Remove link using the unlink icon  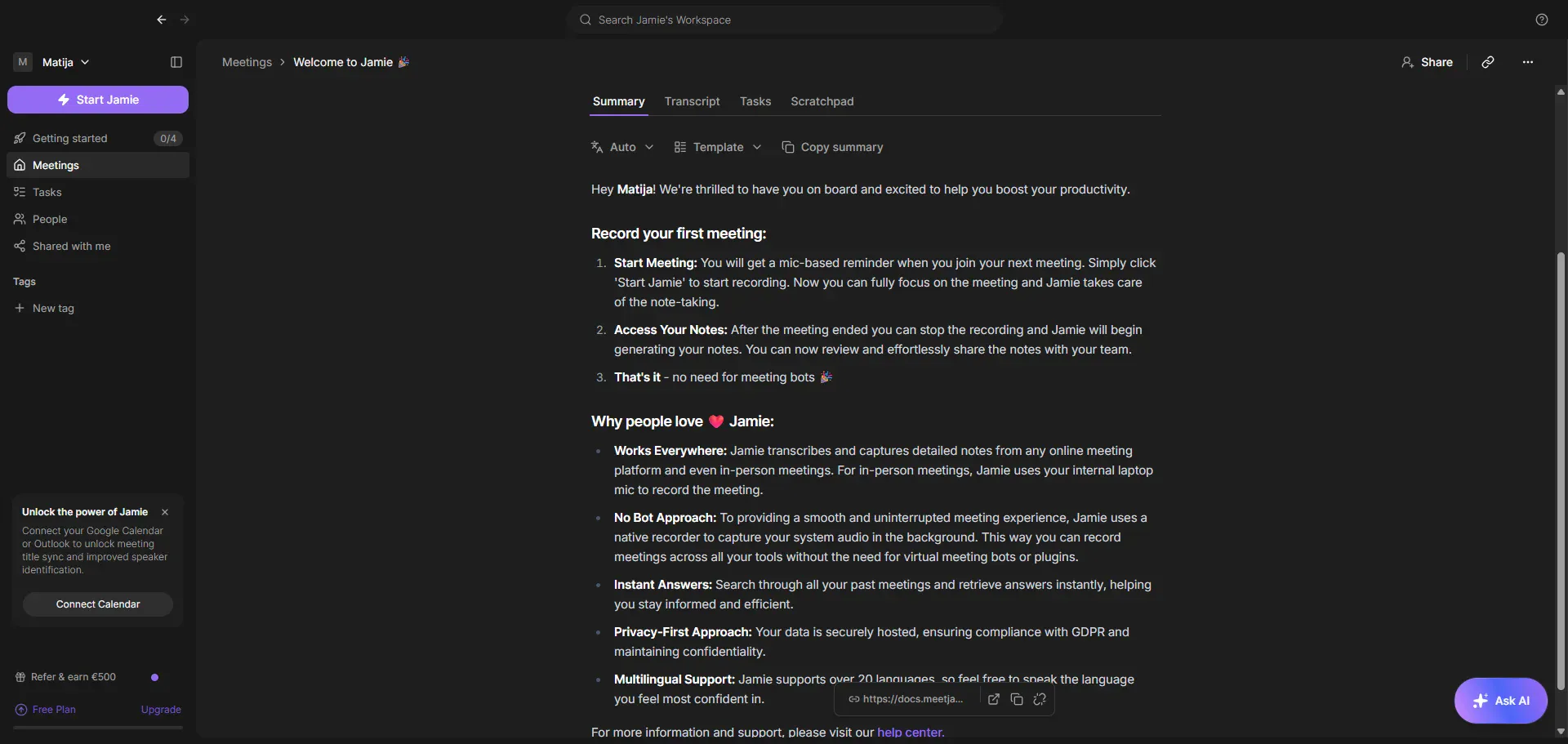1040,699
